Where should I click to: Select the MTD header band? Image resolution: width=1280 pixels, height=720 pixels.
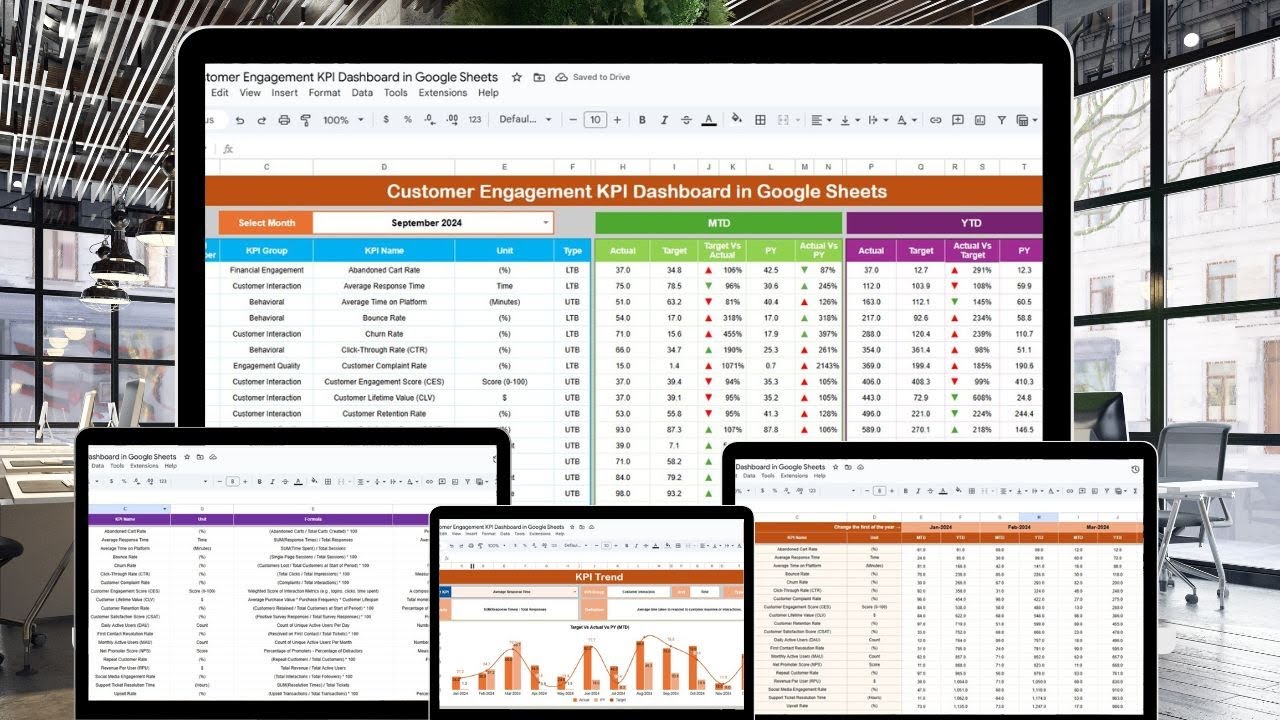[x=718, y=223]
